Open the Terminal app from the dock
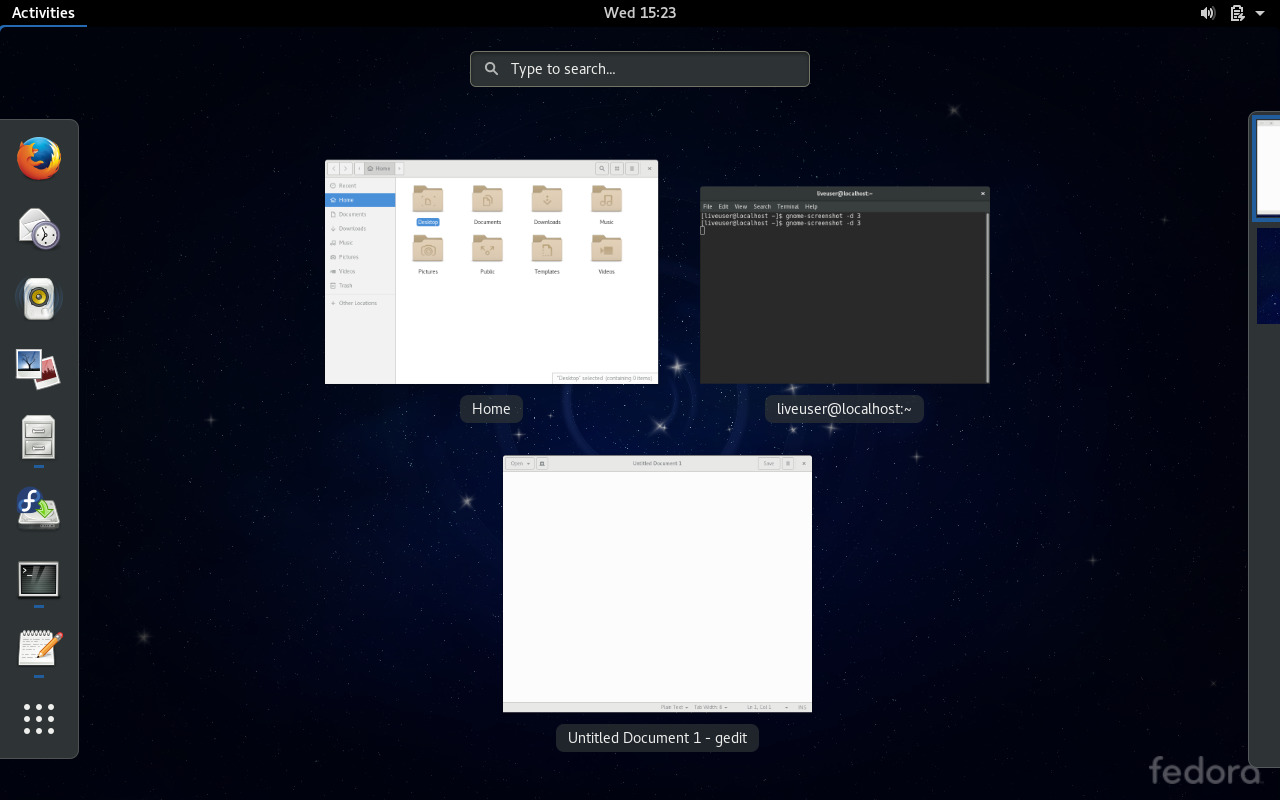Image resolution: width=1280 pixels, height=800 pixels. point(38,578)
